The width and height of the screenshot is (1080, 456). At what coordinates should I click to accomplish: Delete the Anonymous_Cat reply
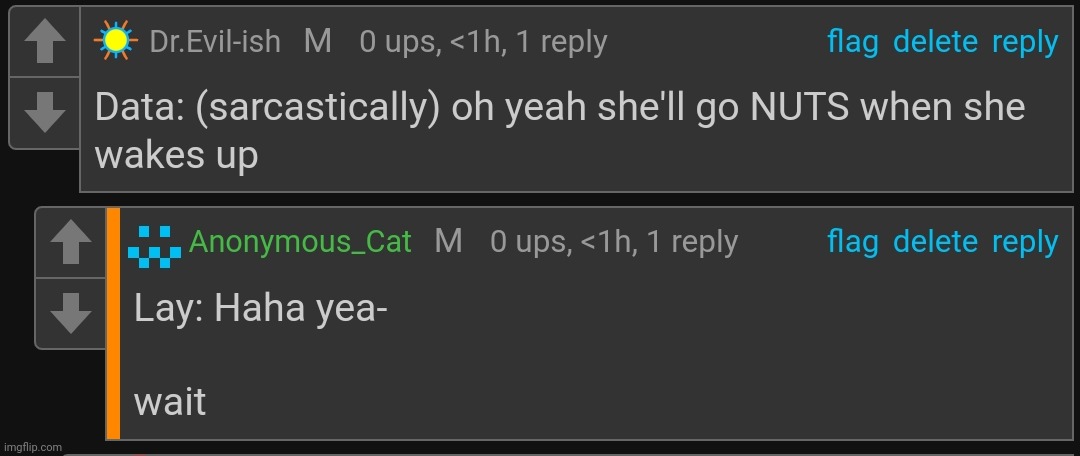935,242
